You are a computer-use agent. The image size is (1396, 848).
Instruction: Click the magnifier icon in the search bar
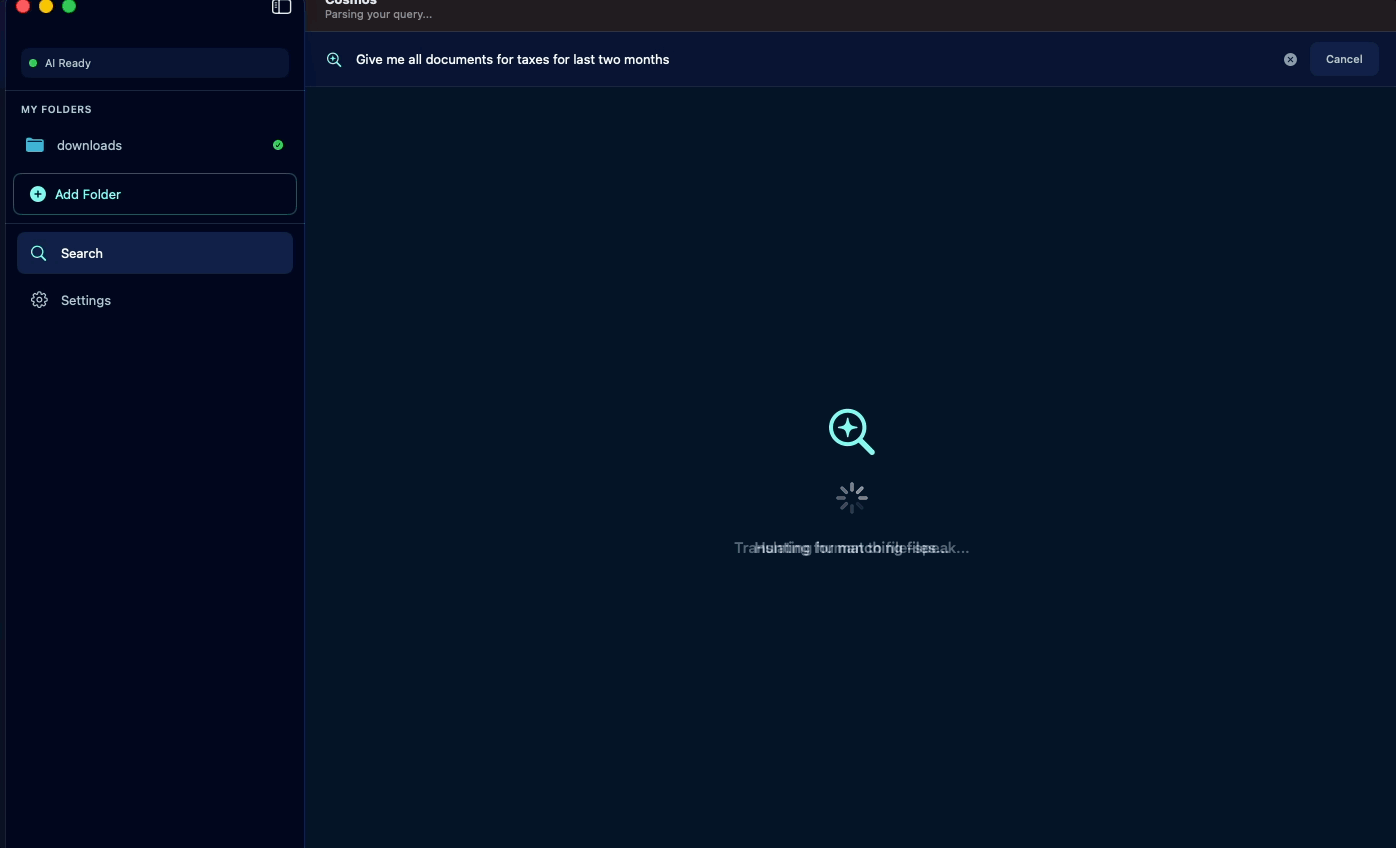click(334, 59)
